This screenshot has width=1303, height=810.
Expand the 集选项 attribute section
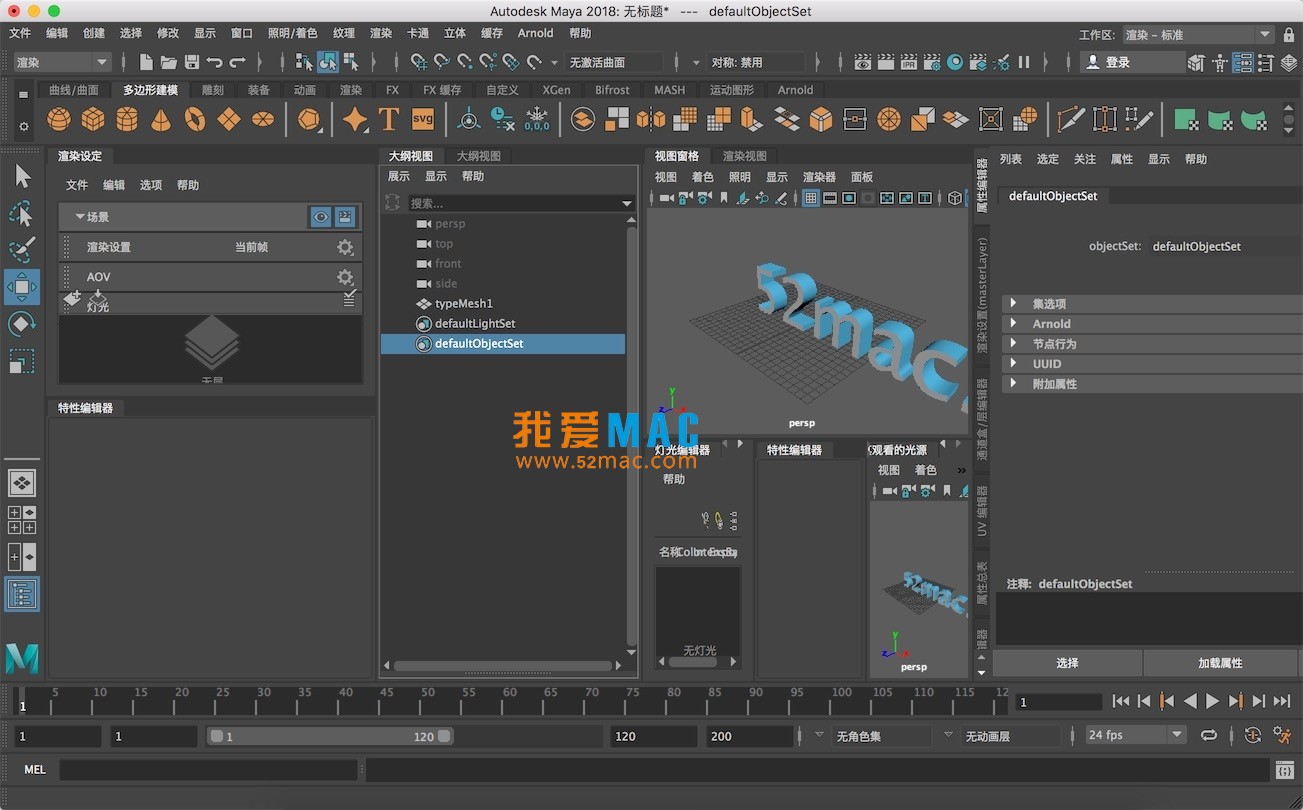(x=1014, y=303)
